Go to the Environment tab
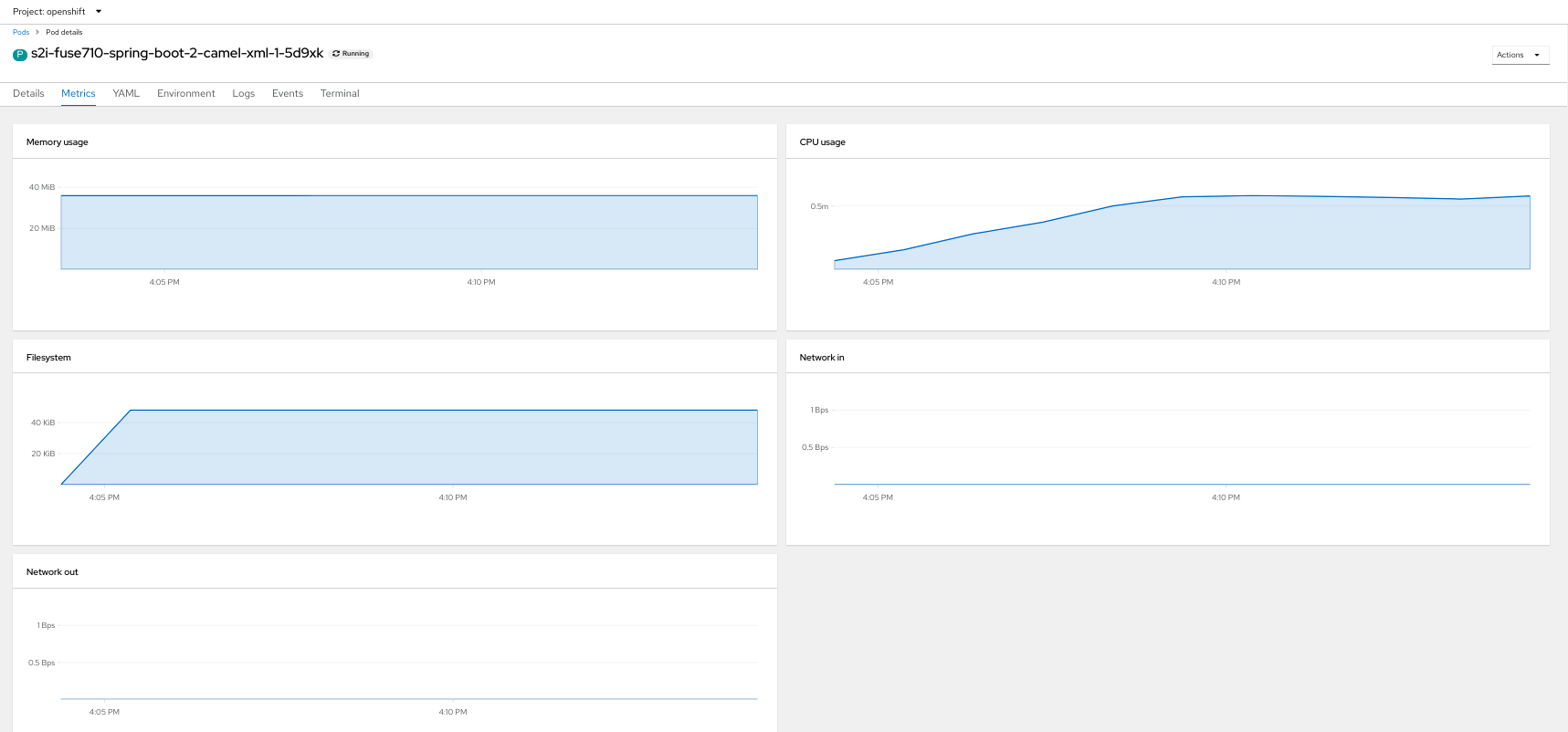Viewport: 1568px width, 732px height. coord(186,93)
